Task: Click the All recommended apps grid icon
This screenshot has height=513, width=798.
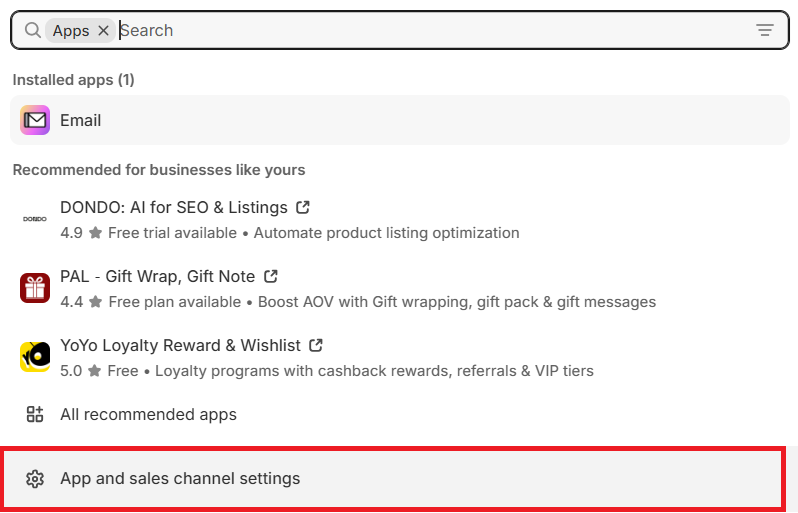Action: [35, 414]
